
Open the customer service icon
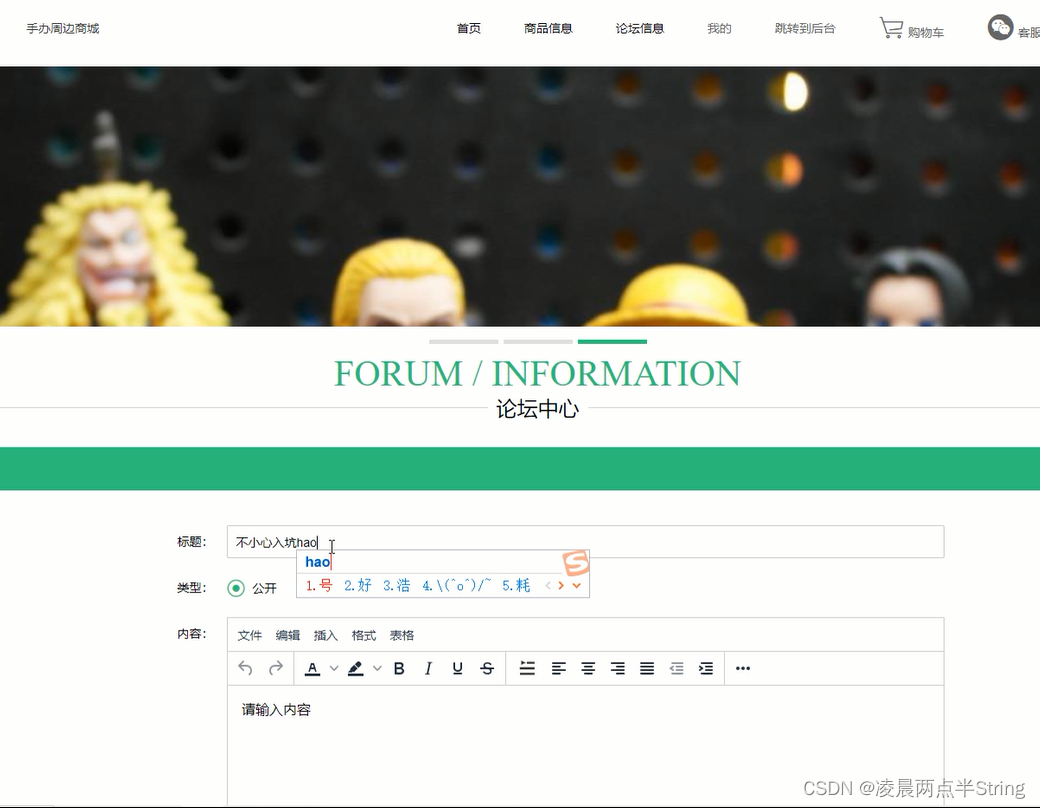click(999, 28)
